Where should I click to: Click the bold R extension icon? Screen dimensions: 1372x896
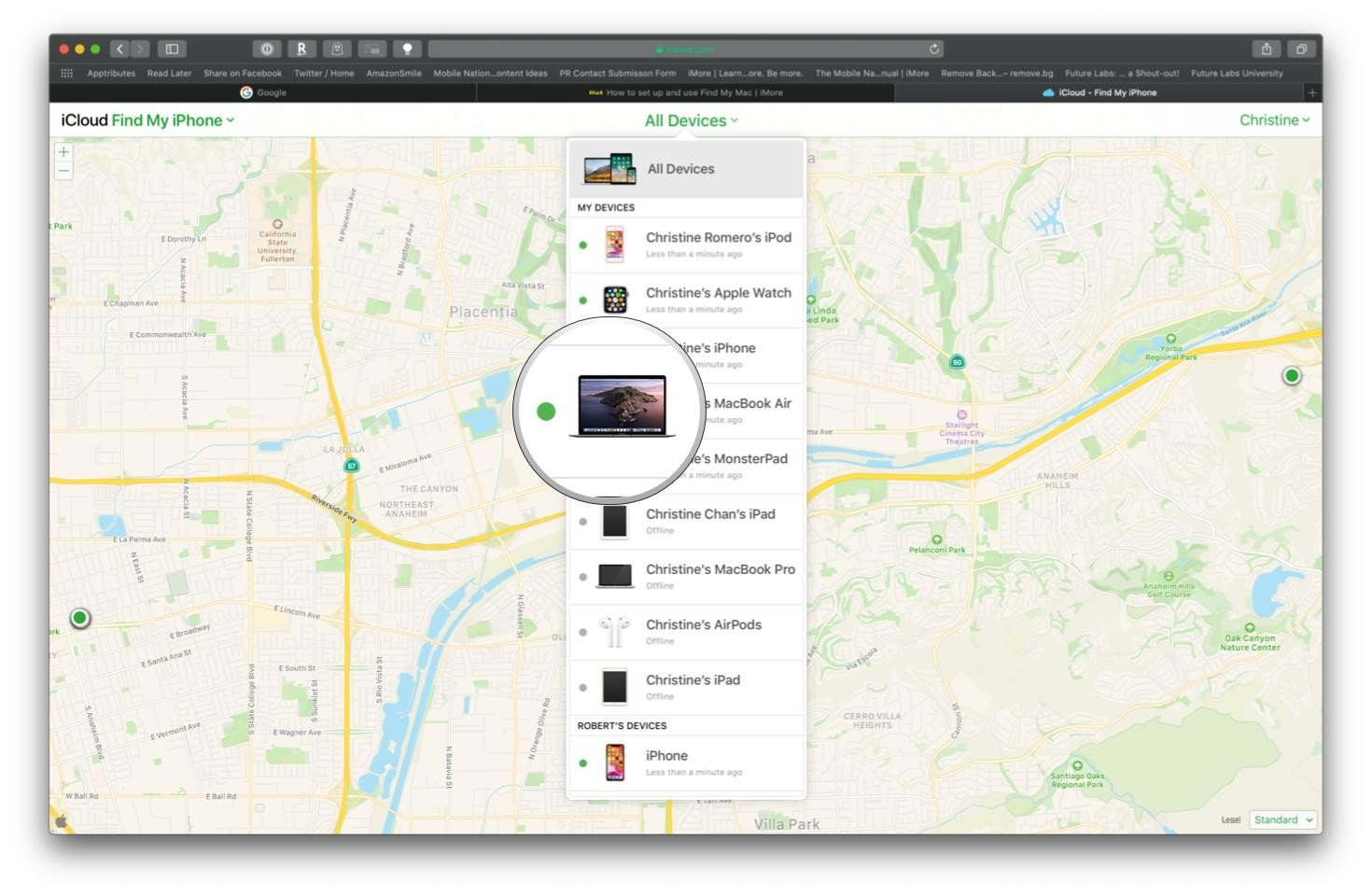point(301,49)
